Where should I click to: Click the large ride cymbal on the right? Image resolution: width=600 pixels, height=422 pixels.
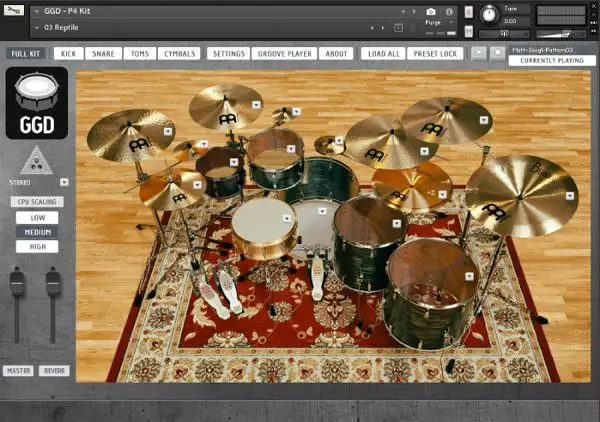[521, 194]
